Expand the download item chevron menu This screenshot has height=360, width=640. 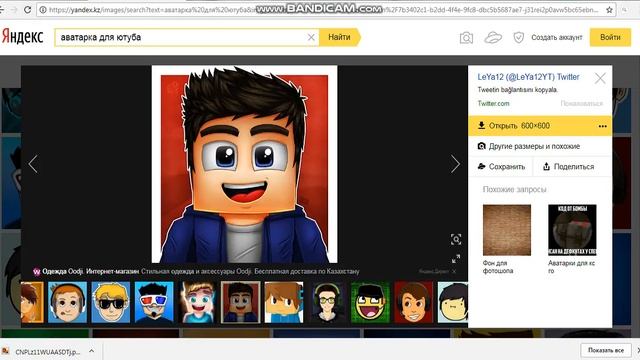click(x=91, y=351)
